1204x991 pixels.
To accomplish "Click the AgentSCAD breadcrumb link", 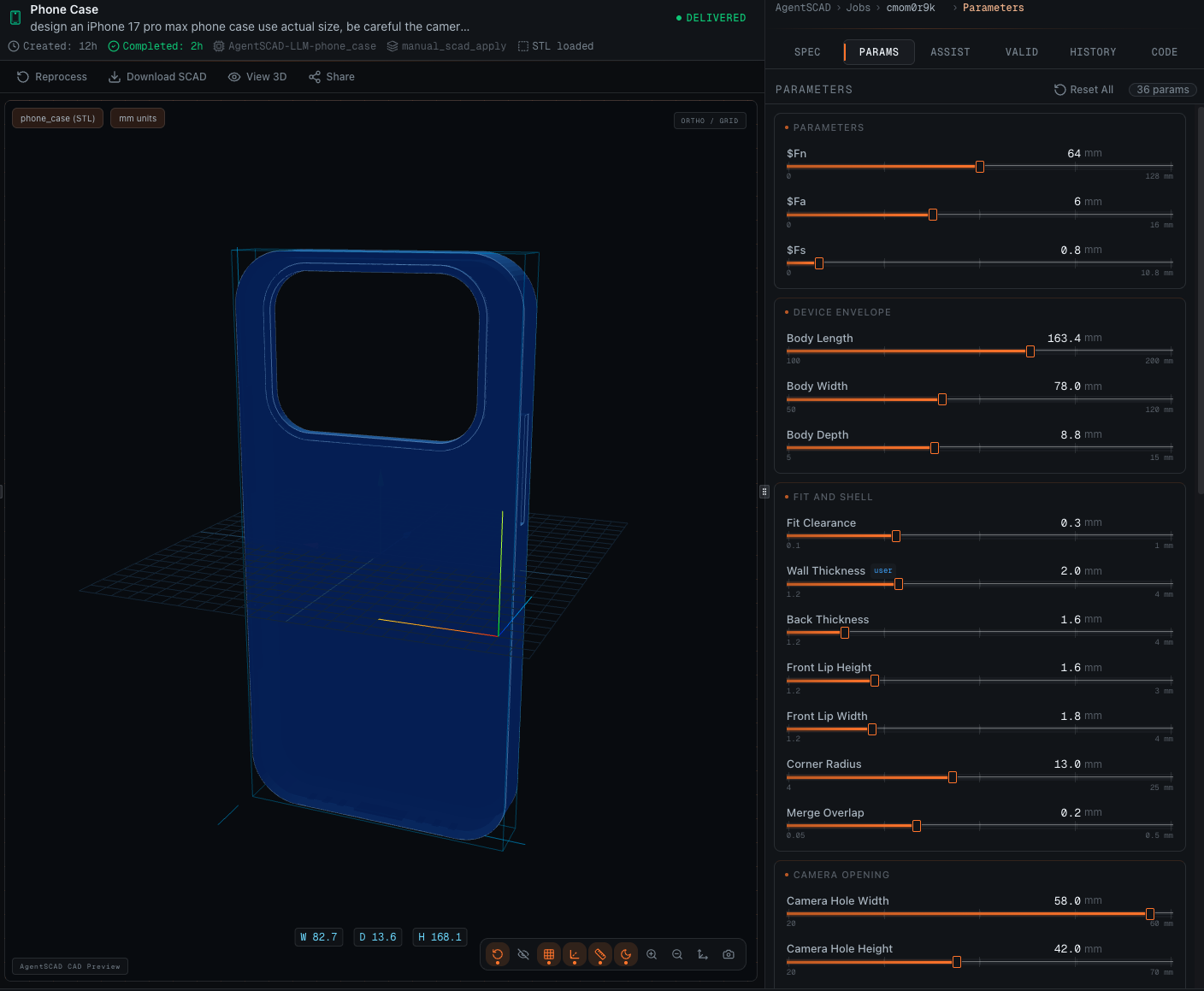I will click(x=803, y=8).
